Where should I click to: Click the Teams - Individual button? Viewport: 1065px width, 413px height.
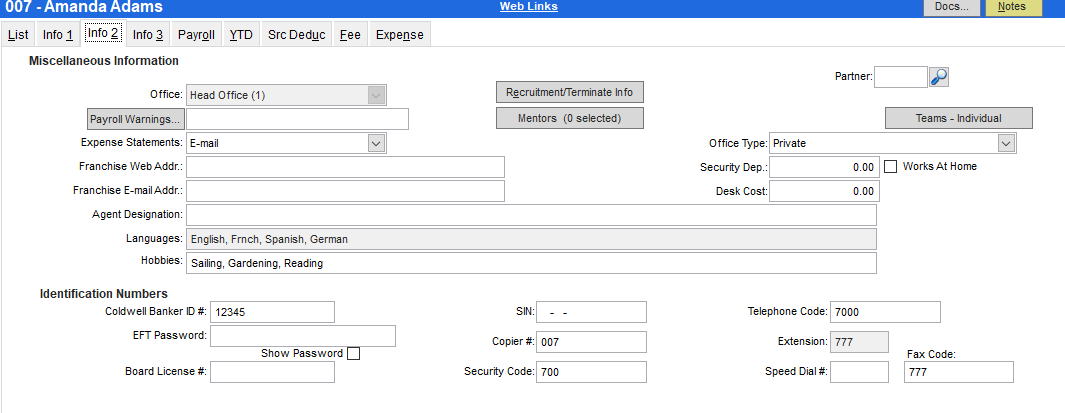pyautogui.click(x=958, y=118)
